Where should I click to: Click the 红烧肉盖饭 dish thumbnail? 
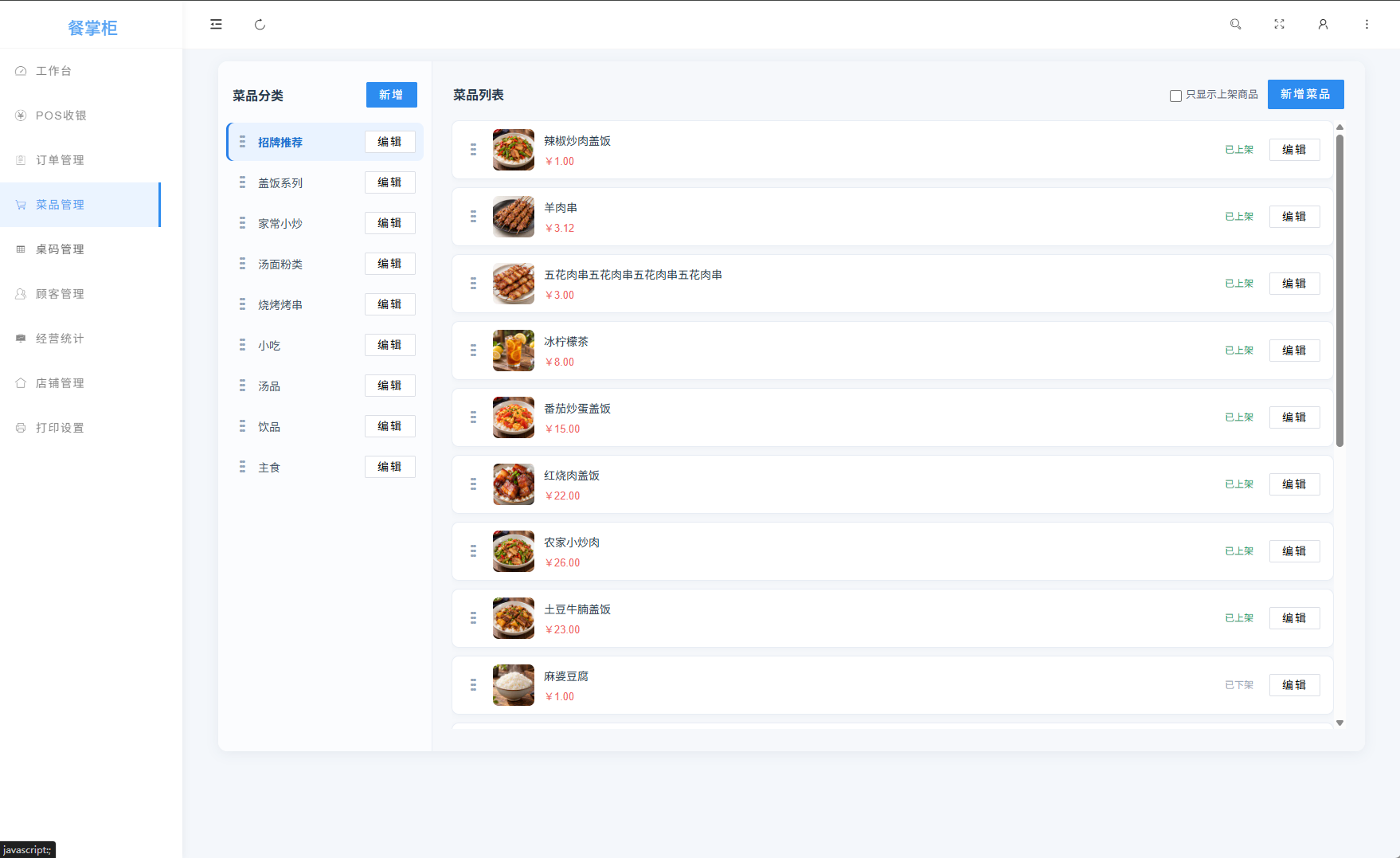[514, 484]
